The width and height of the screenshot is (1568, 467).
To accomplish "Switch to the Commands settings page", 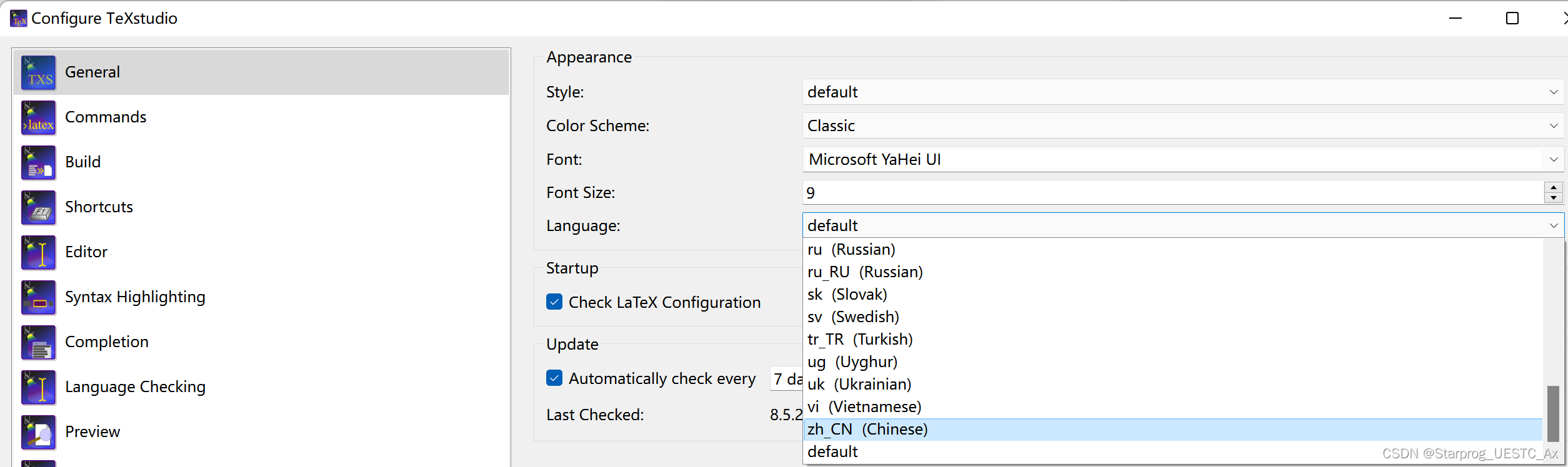I will tap(261, 117).
